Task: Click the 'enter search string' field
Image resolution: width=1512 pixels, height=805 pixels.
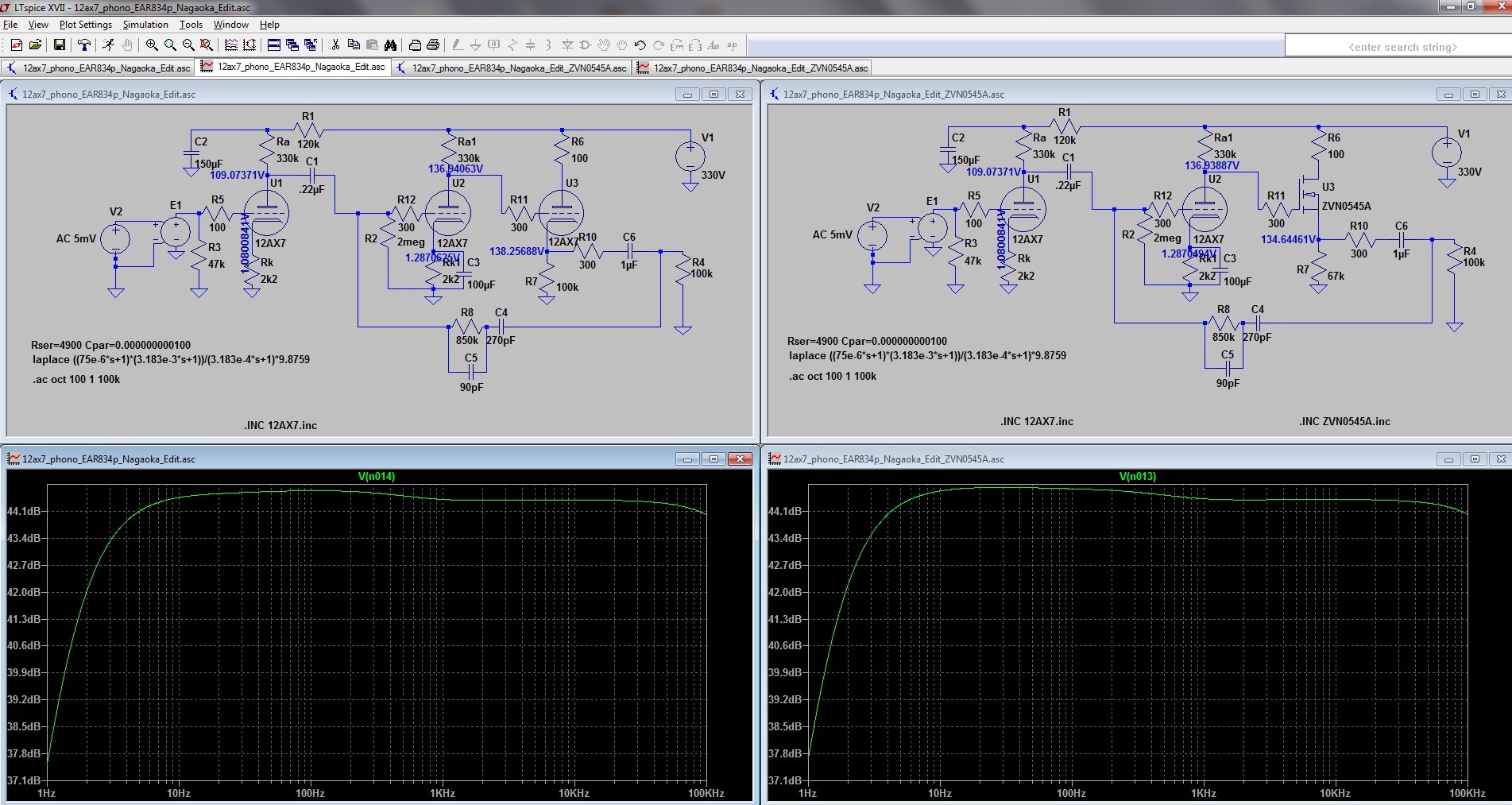Action: point(1398,47)
